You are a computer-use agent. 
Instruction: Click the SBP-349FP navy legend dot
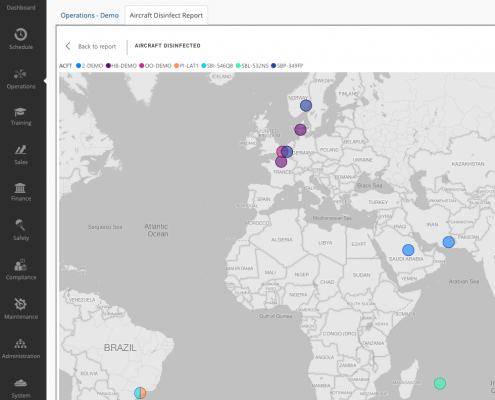tap(274, 66)
